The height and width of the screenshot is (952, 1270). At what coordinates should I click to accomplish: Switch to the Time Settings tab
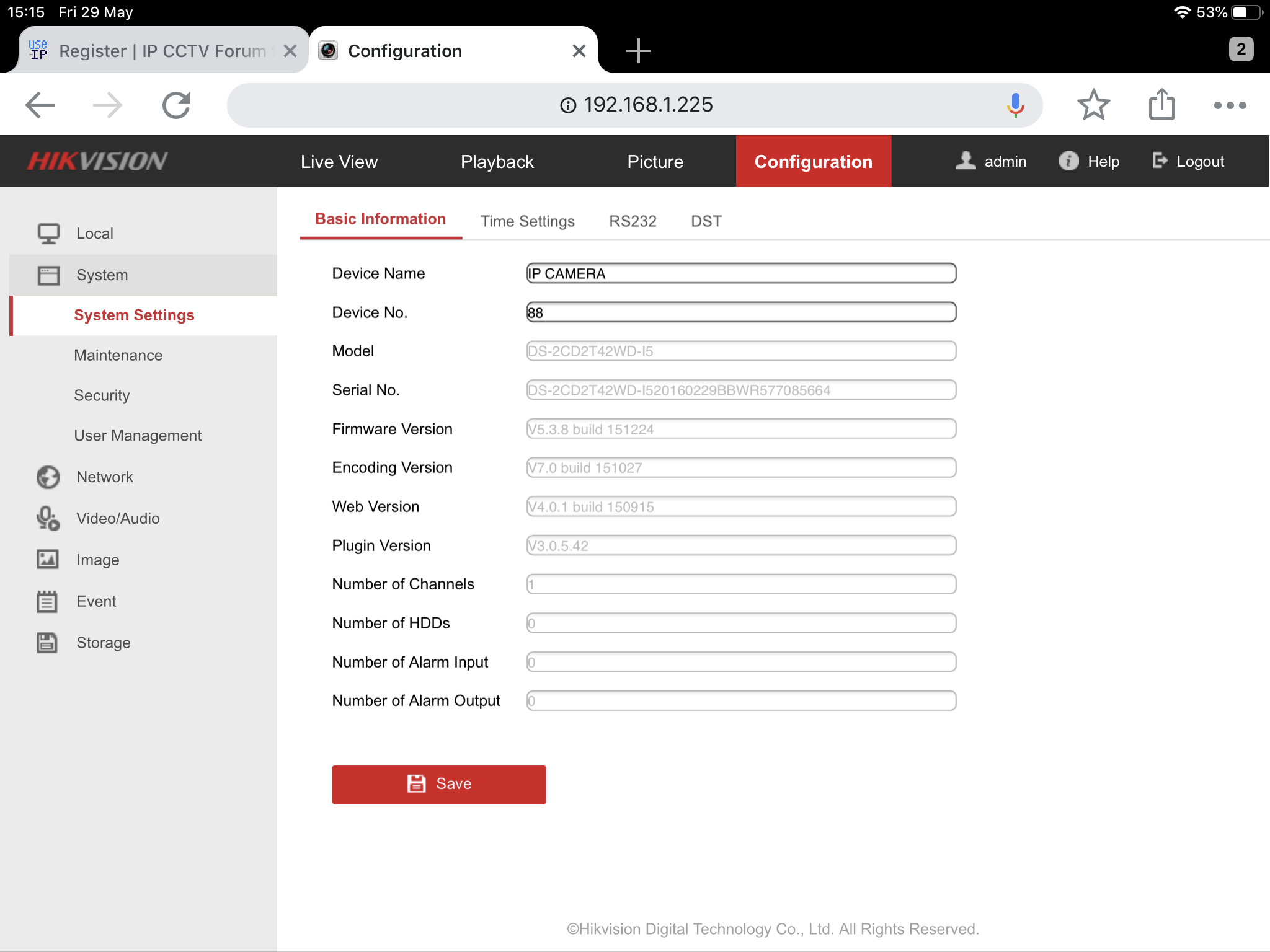click(527, 221)
